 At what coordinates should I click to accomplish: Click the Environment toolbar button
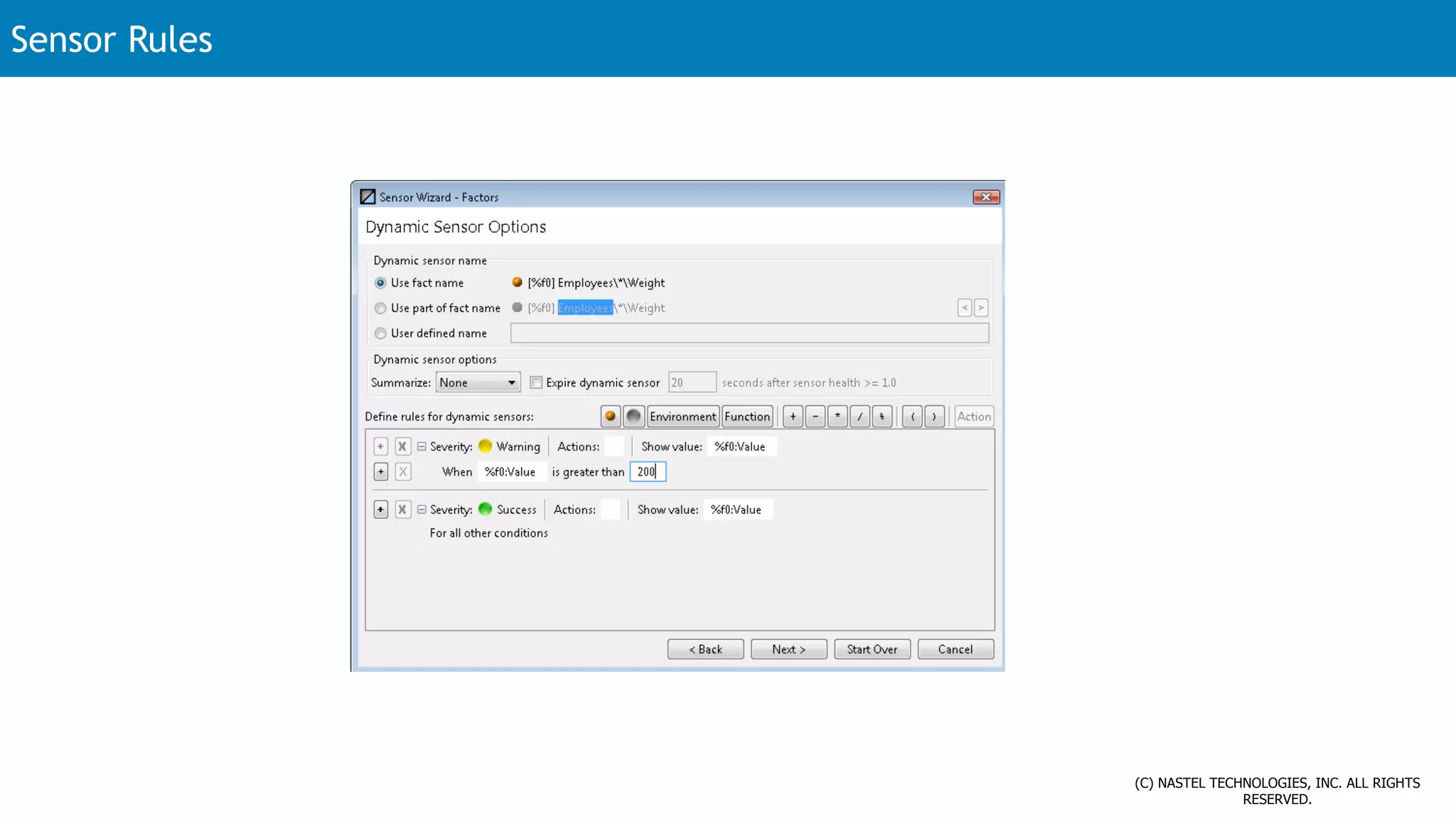[682, 417]
